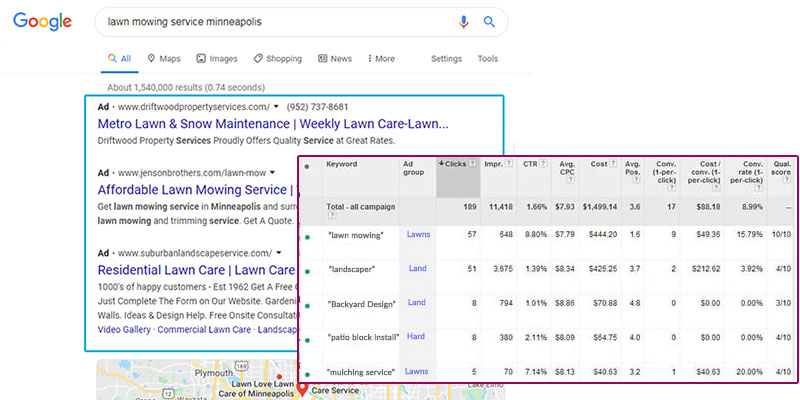Click status dot for "patio block install" keyword
The image size is (800, 400).
[307, 340]
